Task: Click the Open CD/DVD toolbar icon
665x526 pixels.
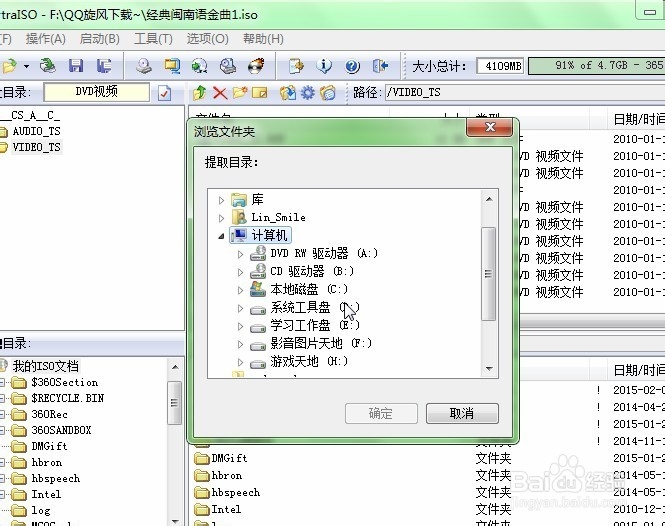Action: pyautogui.click(x=48, y=66)
